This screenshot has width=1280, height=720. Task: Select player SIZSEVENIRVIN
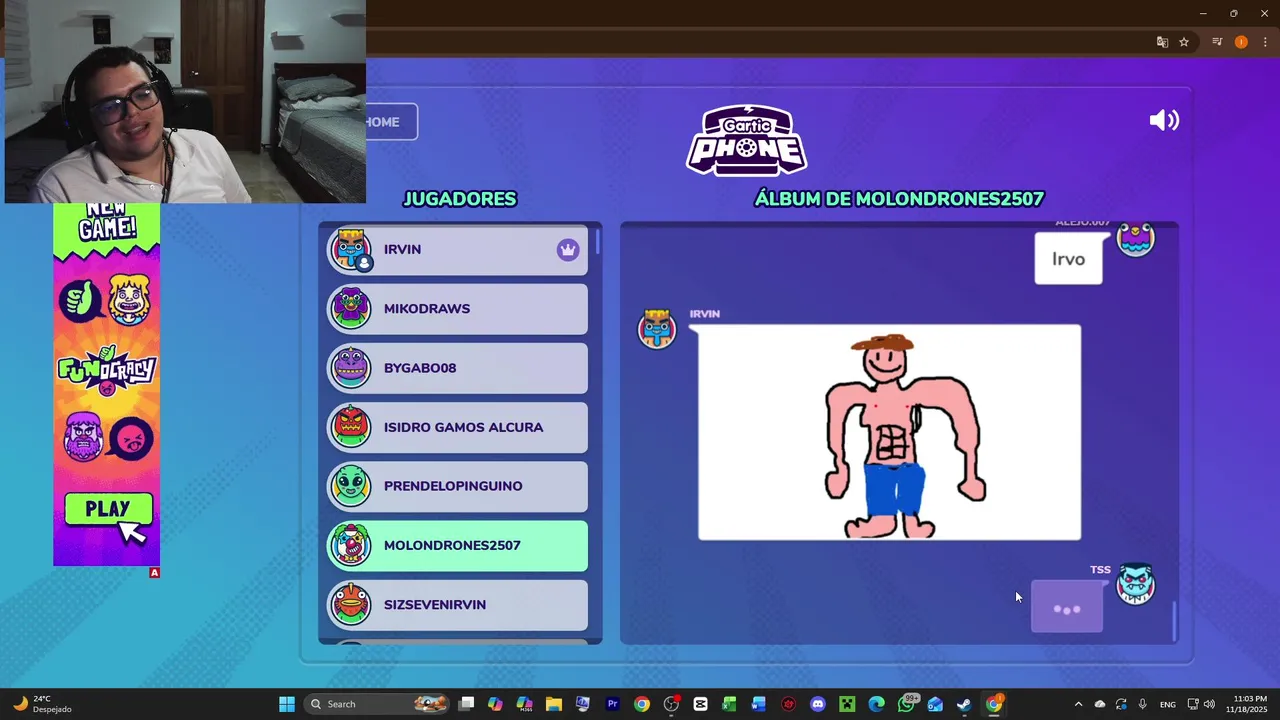tap(458, 605)
